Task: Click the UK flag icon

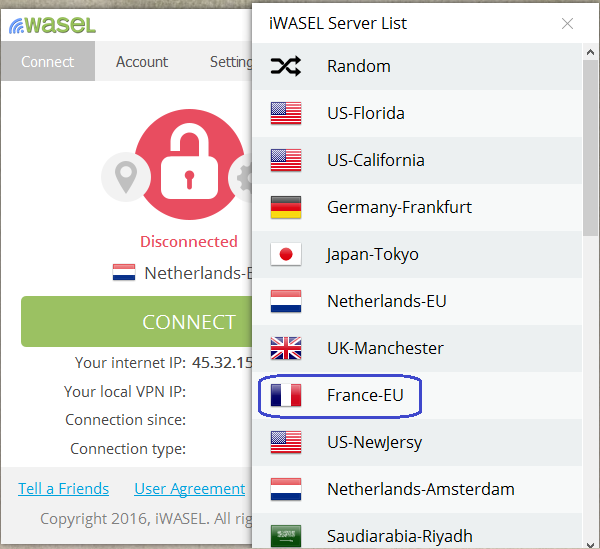Action: tap(286, 348)
